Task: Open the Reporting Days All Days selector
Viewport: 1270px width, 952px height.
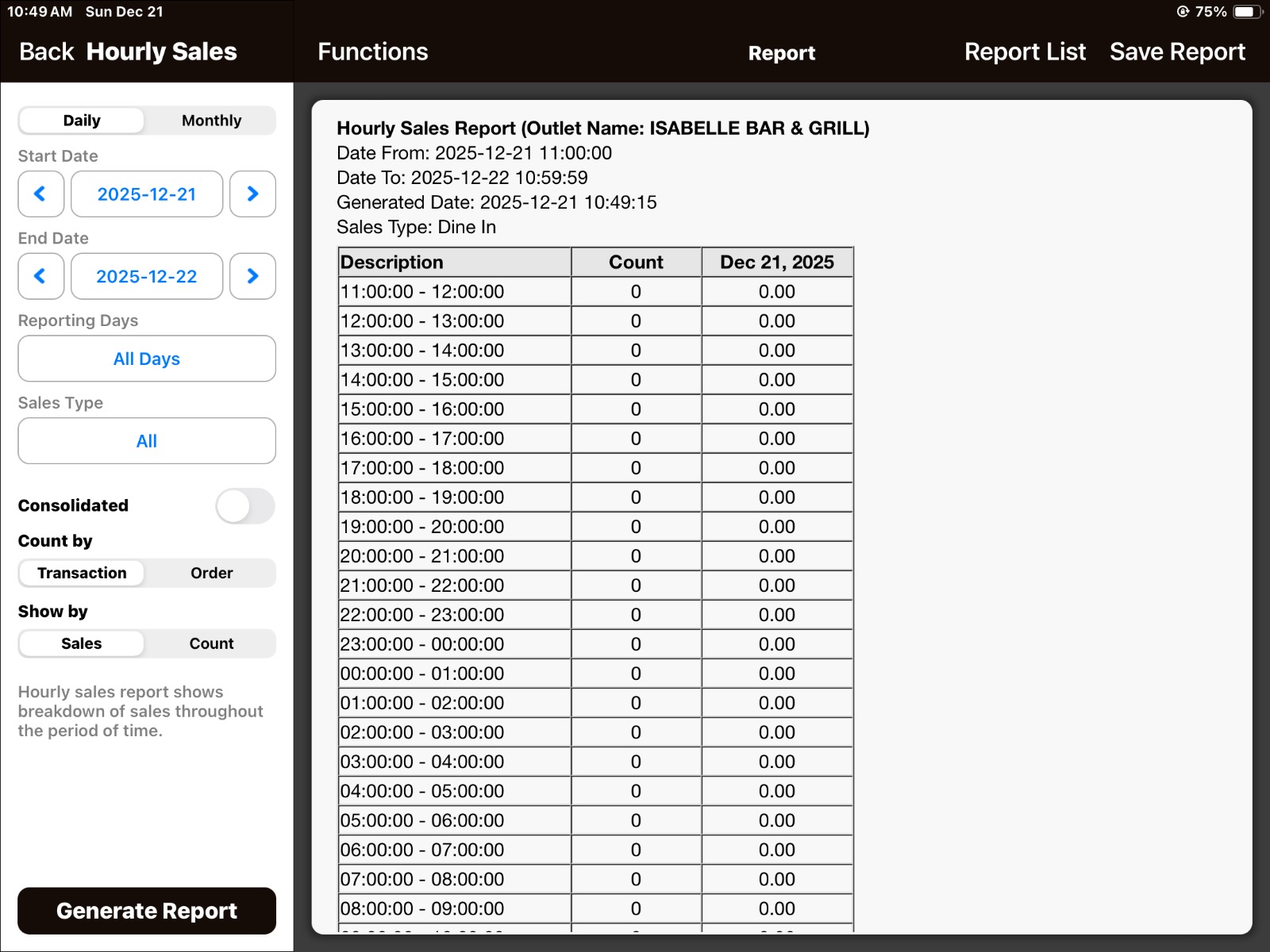Action: 147,359
